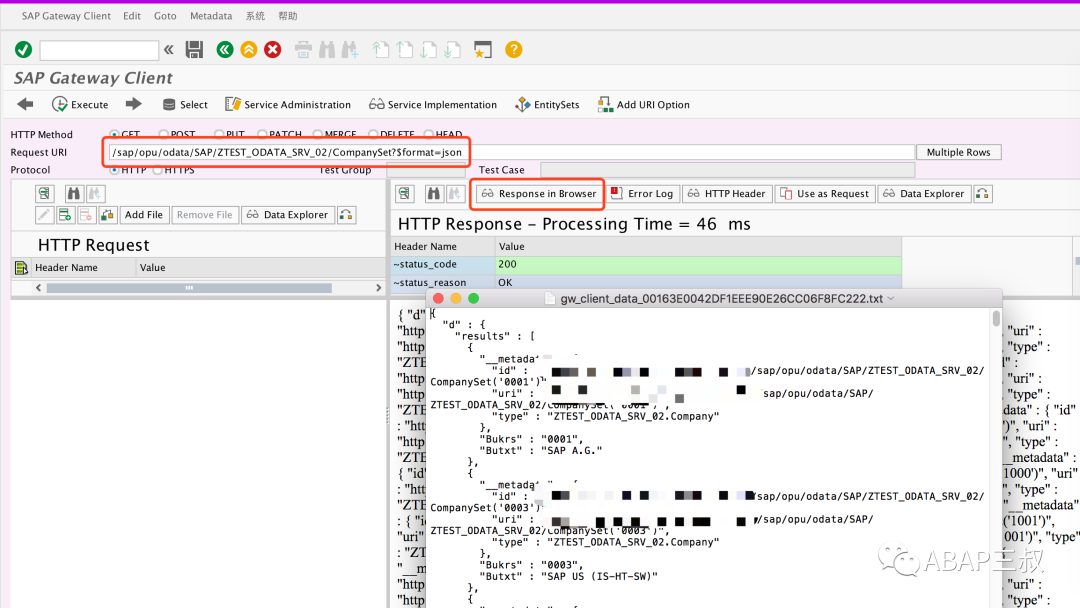
Task: Click the green Back double-arrow icon
Action: point(225,50)
